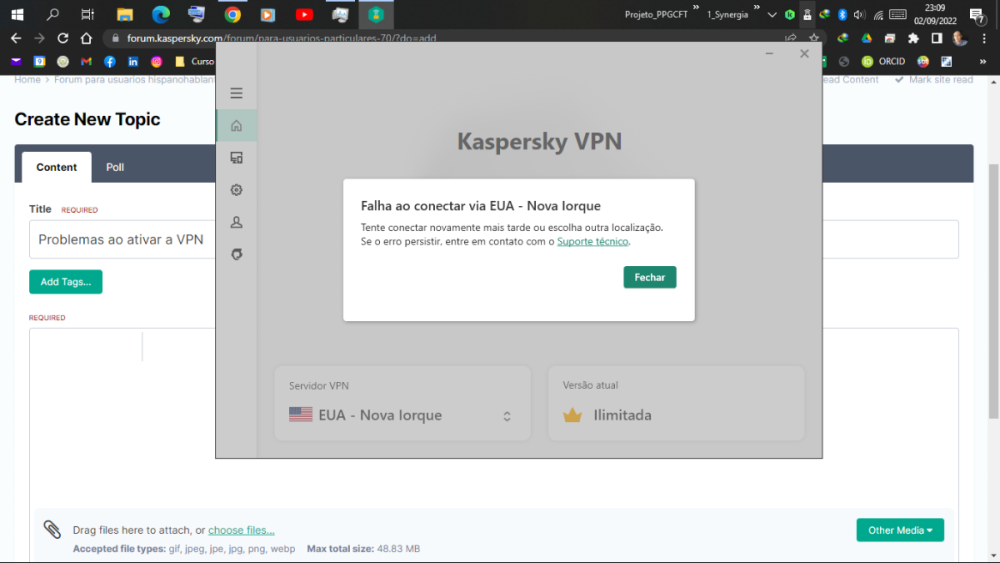The image size is (1000, 563).
Task: Click the browser home button
Action: point(86,38)
